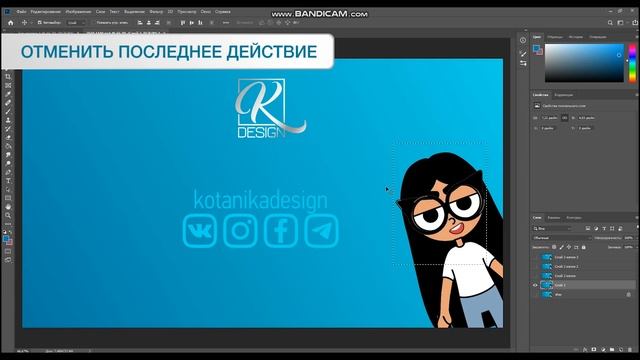Select the Pen tool
Image resolution: width=640 pixels, height=360 pixels.
8,172
